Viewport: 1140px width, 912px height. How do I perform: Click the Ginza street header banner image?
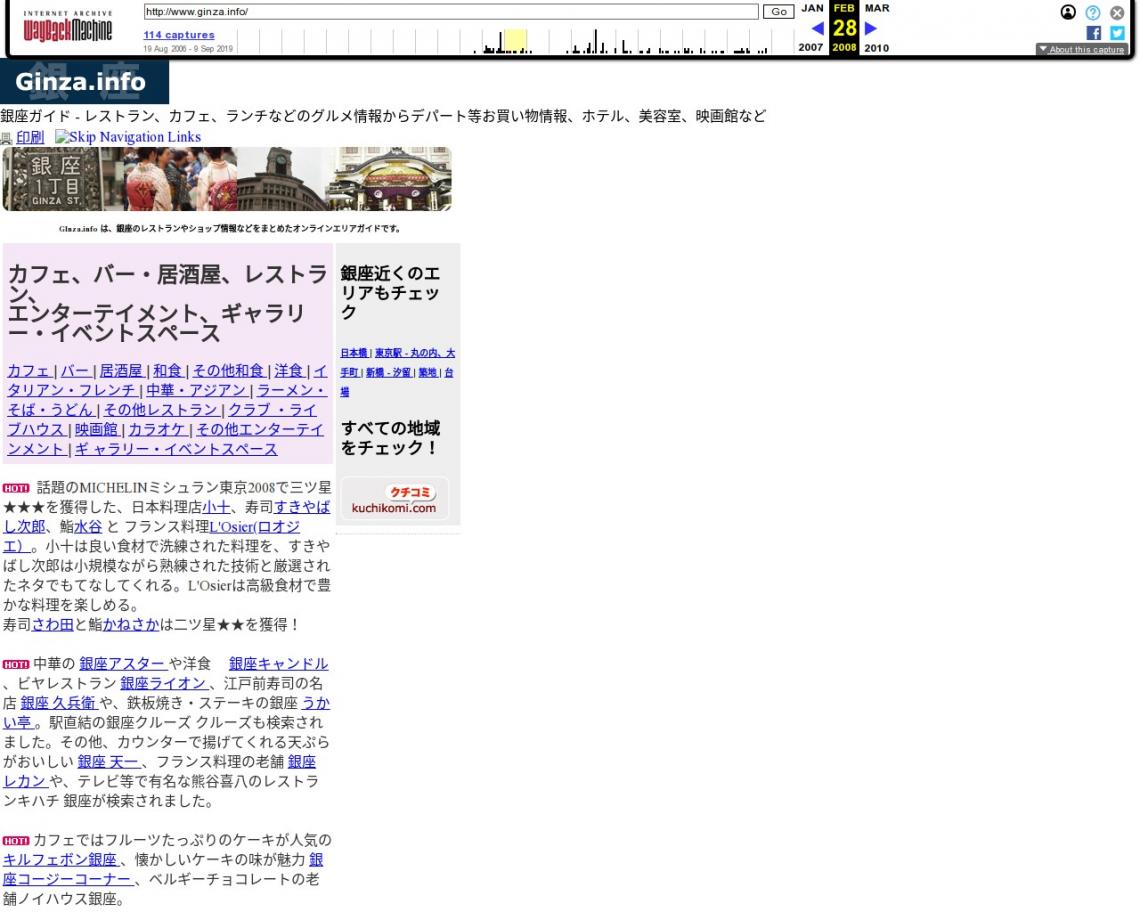click(227, 179)
